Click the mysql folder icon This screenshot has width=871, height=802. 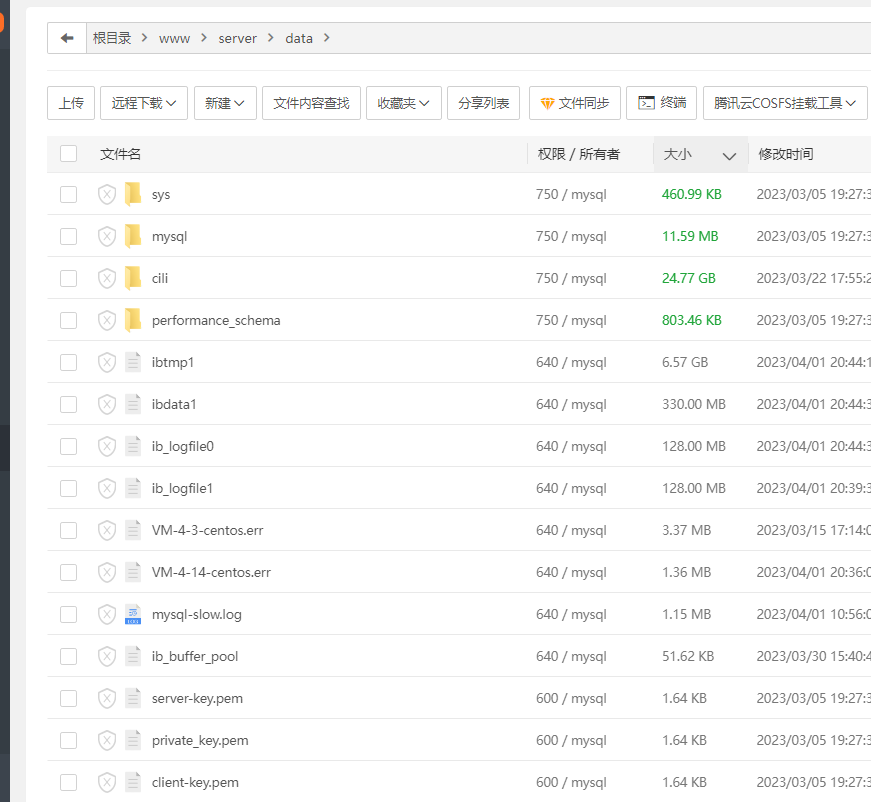(133, 237)
